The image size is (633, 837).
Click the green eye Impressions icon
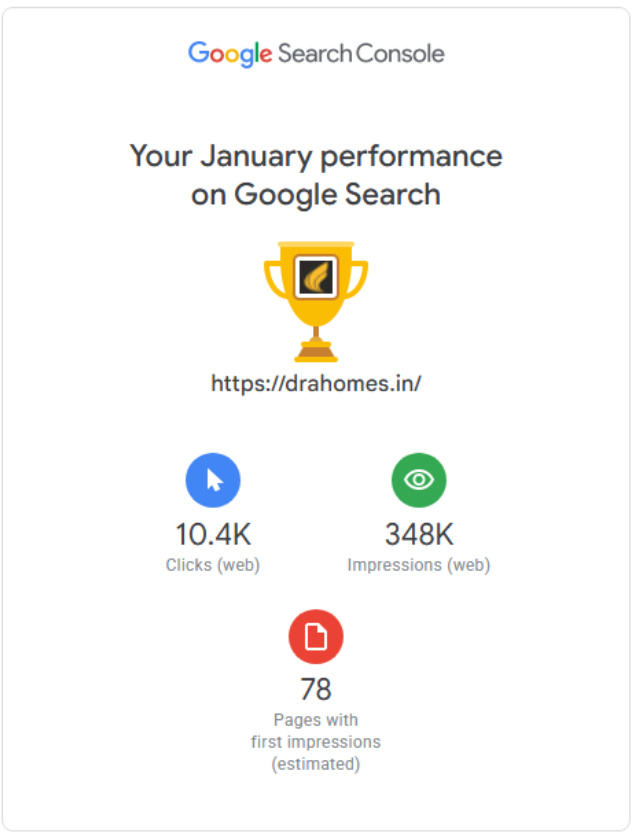click(x=418, y=480)
